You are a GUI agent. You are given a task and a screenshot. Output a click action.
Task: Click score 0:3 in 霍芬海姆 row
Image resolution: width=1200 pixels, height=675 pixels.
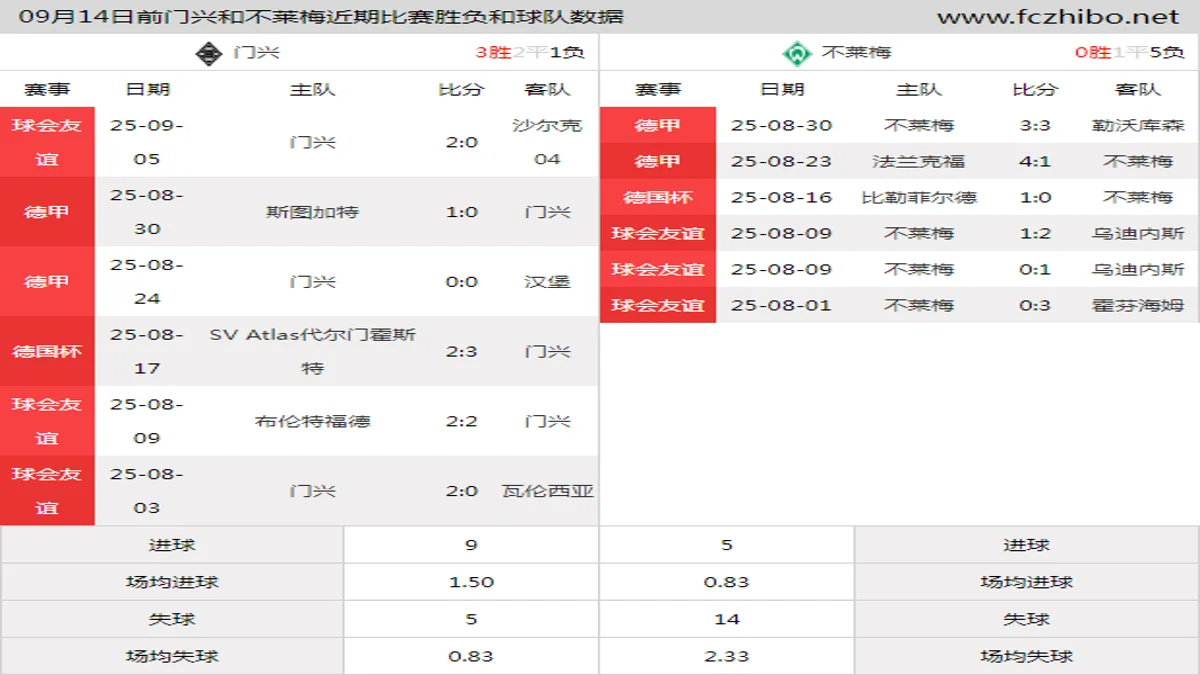1035,305
